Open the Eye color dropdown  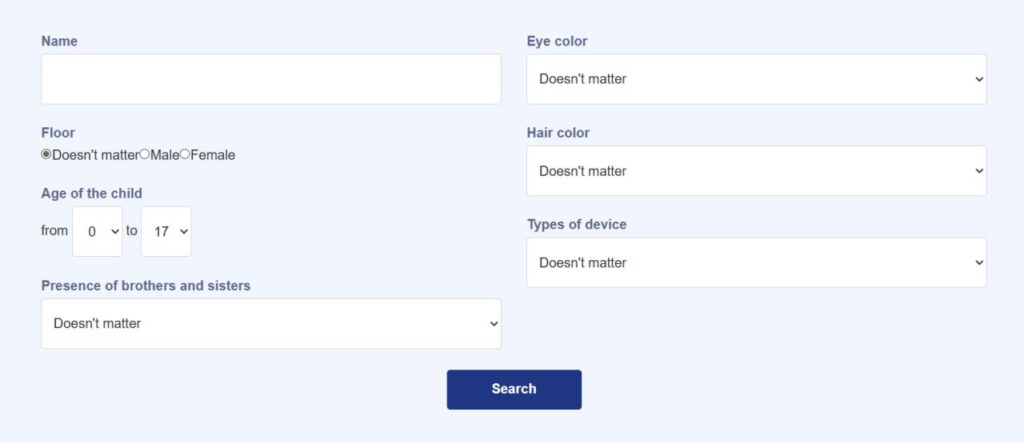tap(756, 79)
